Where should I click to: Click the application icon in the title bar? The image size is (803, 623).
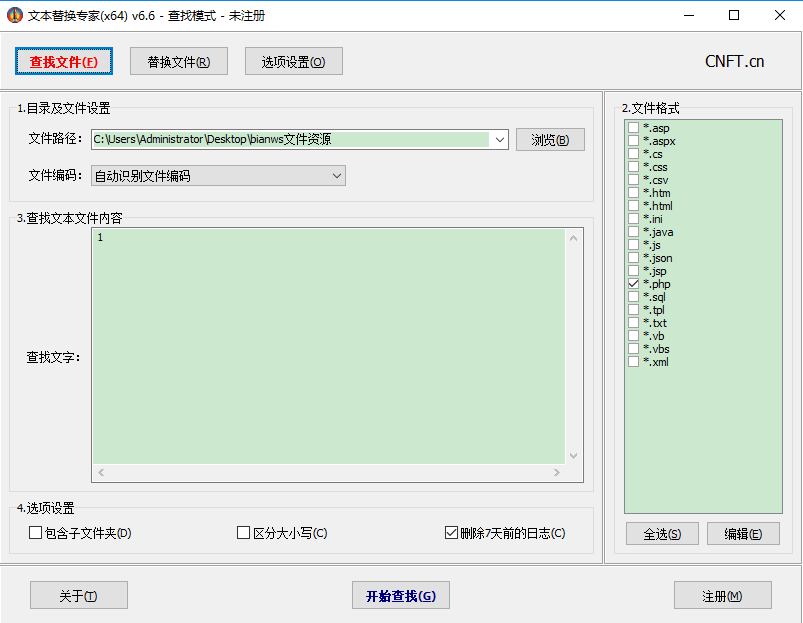14,15
